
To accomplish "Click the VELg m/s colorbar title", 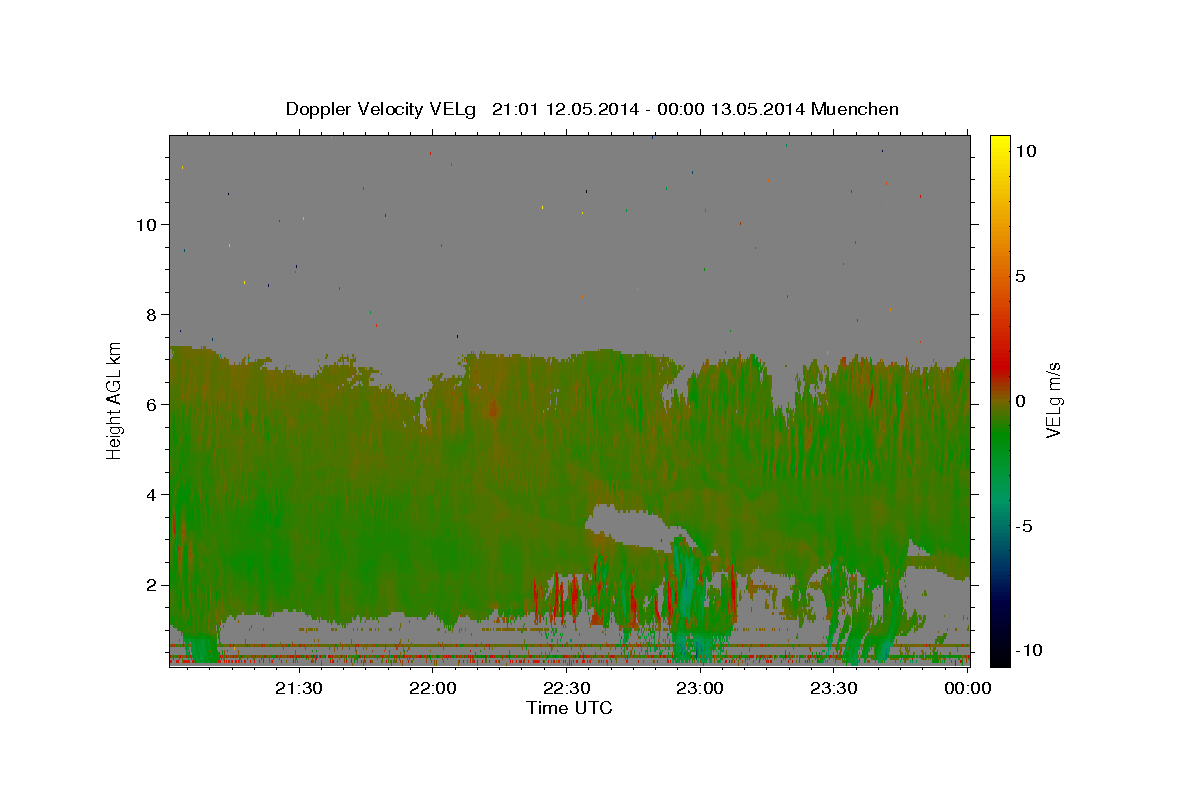I will (1055, 400).
